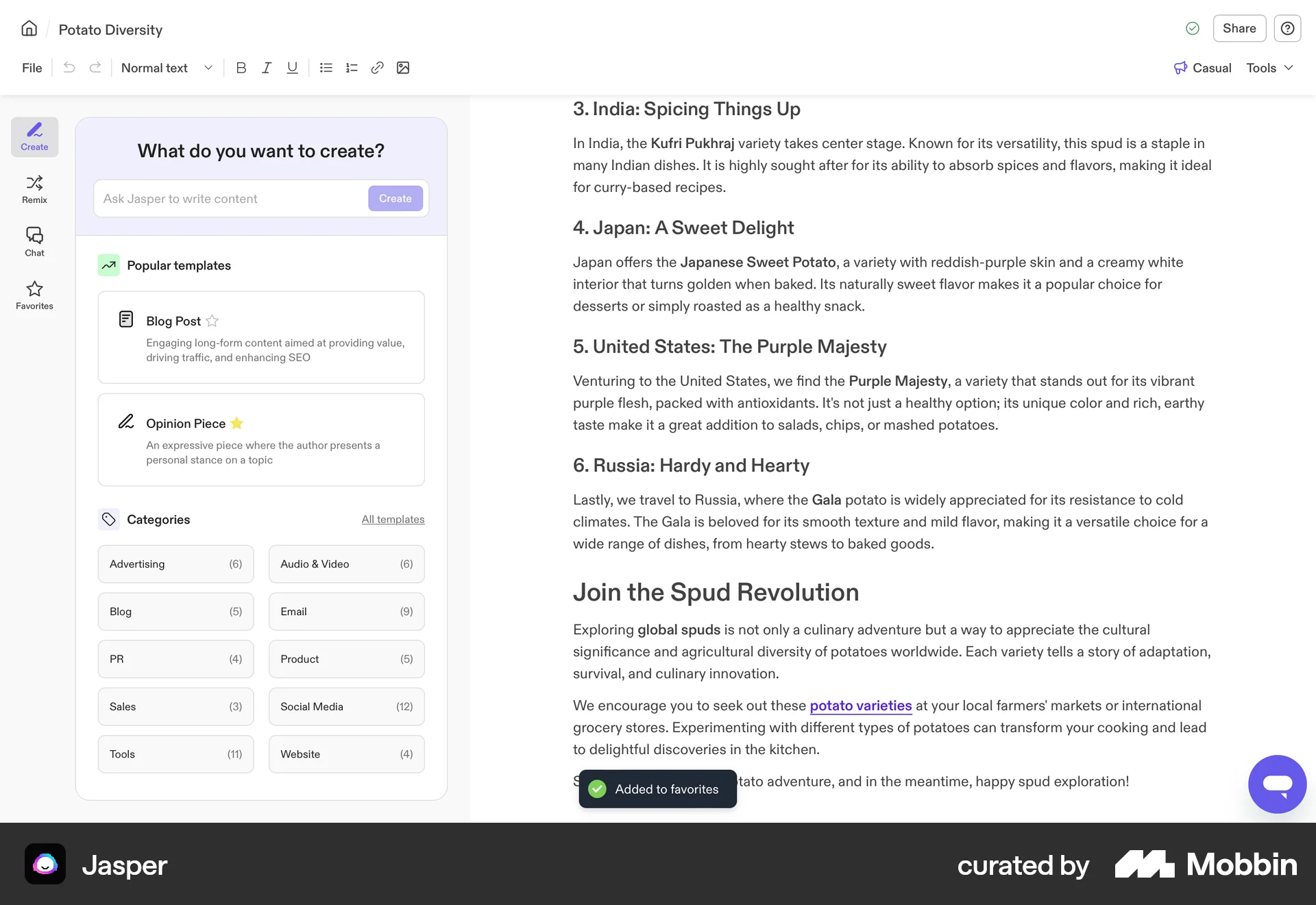1316x905 pixels.
Task: Open the File menu
Action: click(32, 68)
